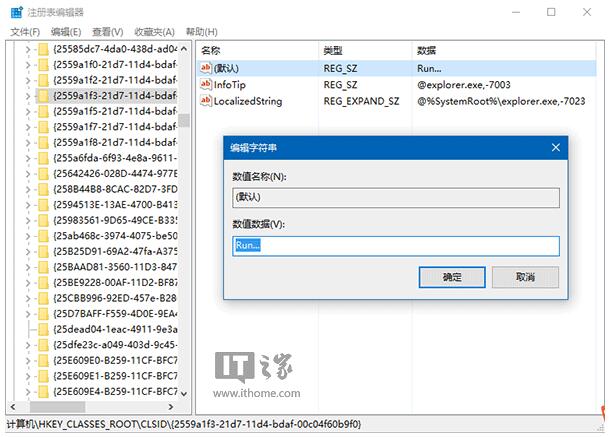Sort by the 类型 column header
This screenshot has height=437, width=611.
coord(333,50)
